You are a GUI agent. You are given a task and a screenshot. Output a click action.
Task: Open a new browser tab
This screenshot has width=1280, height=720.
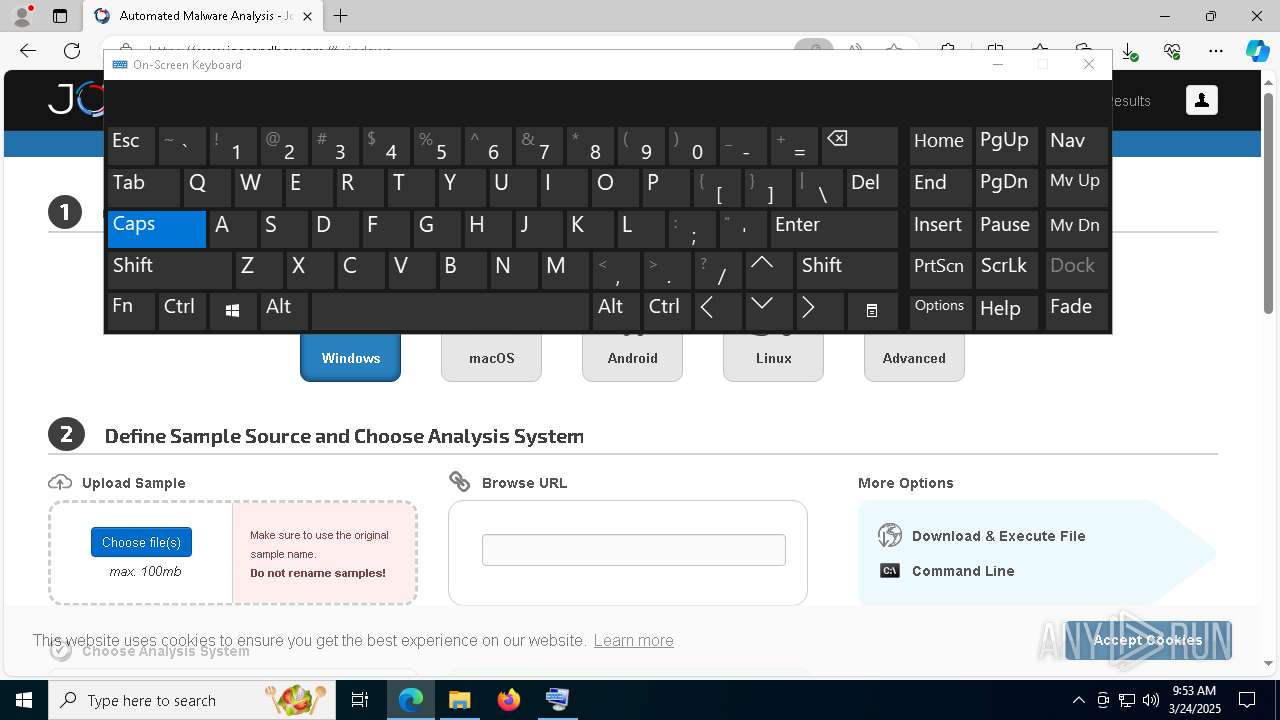pyautogui.click(x=341, y=16)
